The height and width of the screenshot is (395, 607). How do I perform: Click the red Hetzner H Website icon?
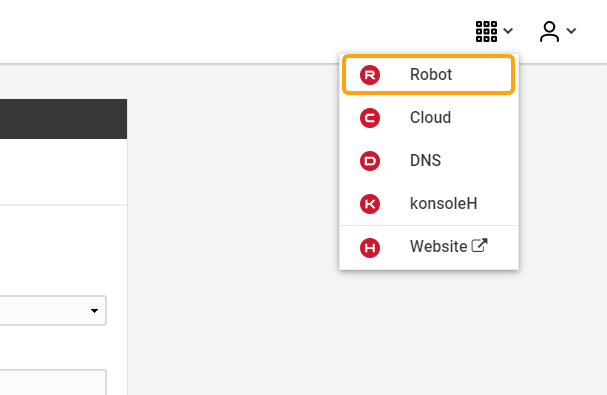coord(370,247)
